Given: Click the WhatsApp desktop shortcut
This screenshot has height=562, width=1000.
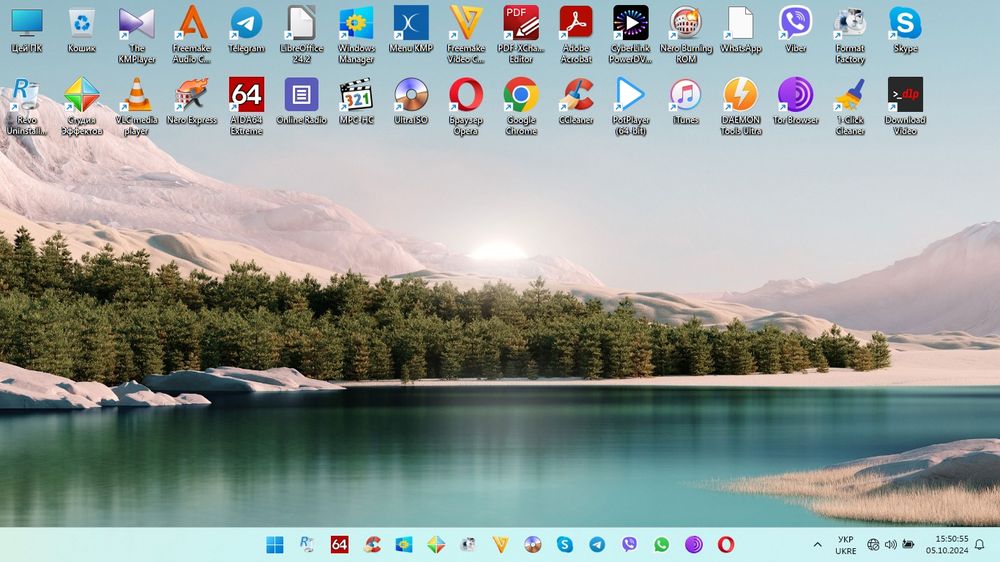Looking at the screenshot, I should tap(740, 31).
